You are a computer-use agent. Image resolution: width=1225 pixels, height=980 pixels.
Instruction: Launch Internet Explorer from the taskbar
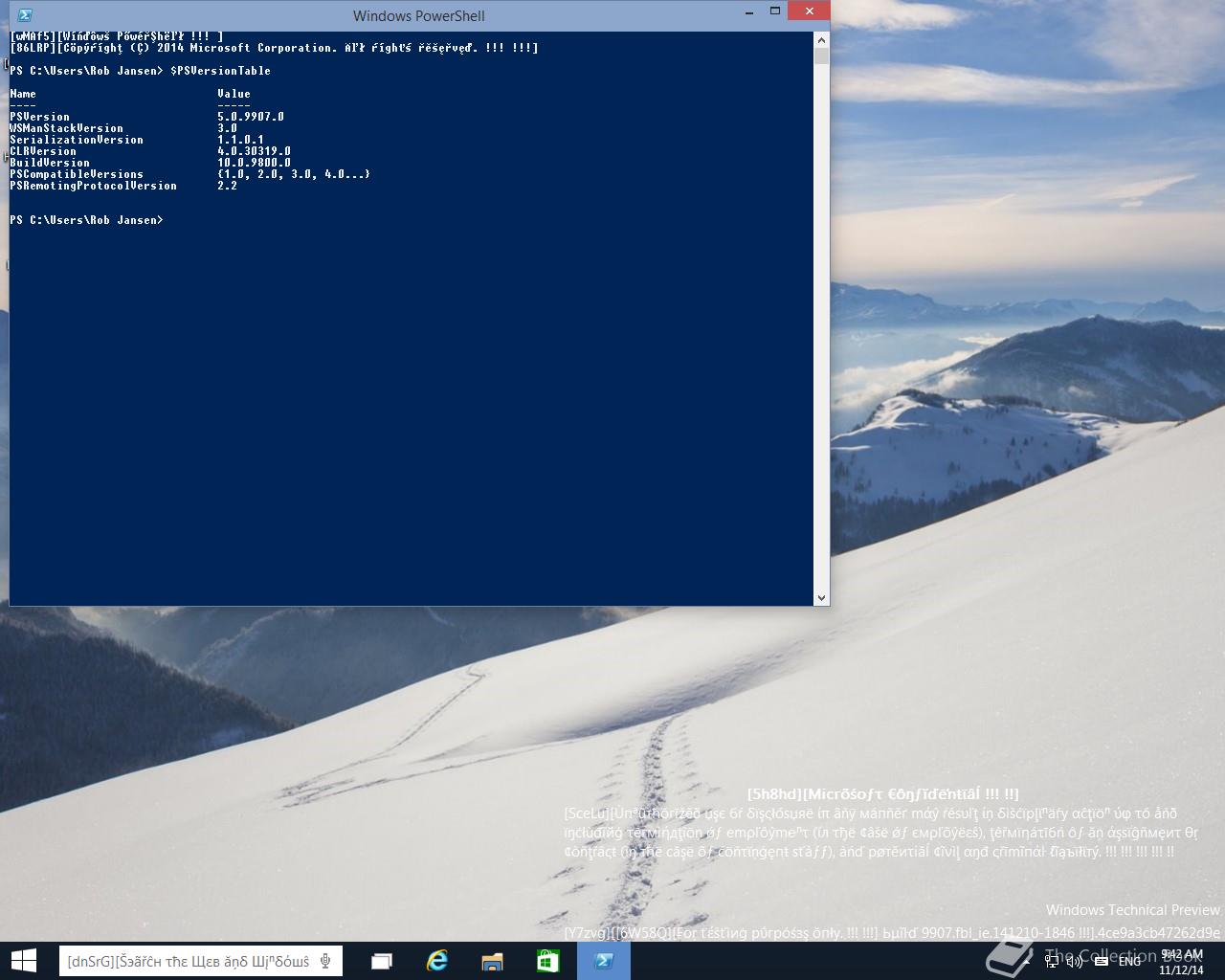(437, 961)
